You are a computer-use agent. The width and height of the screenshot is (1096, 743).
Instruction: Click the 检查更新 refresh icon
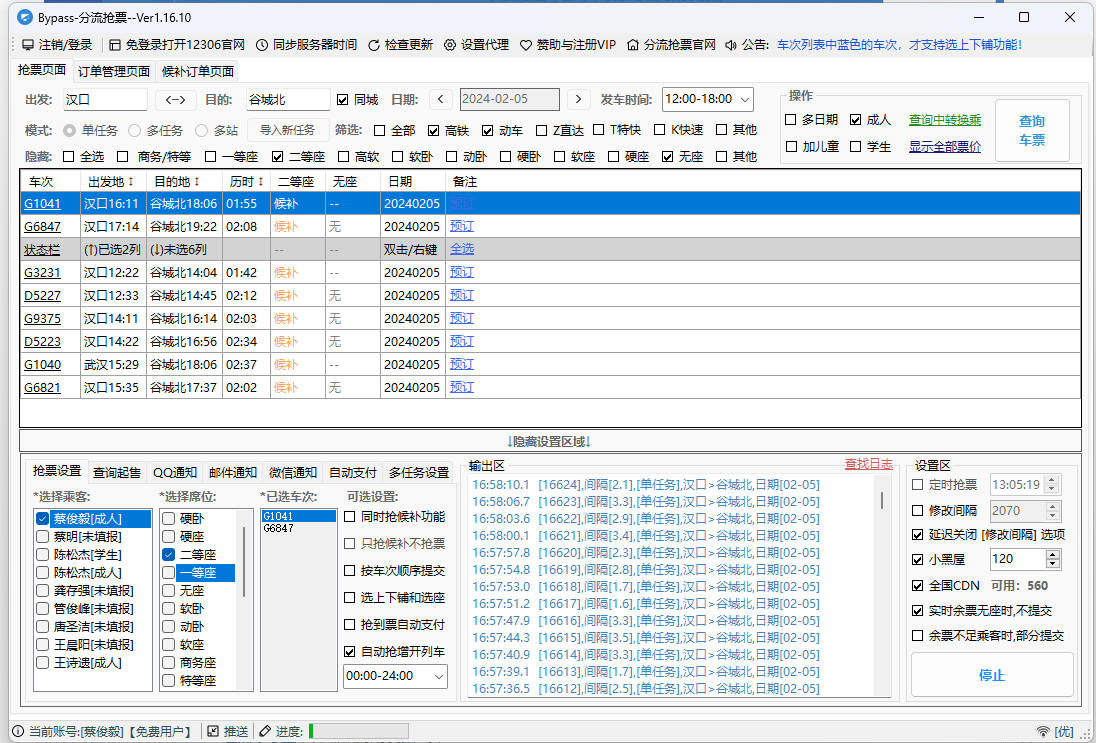tap(374, 45)
